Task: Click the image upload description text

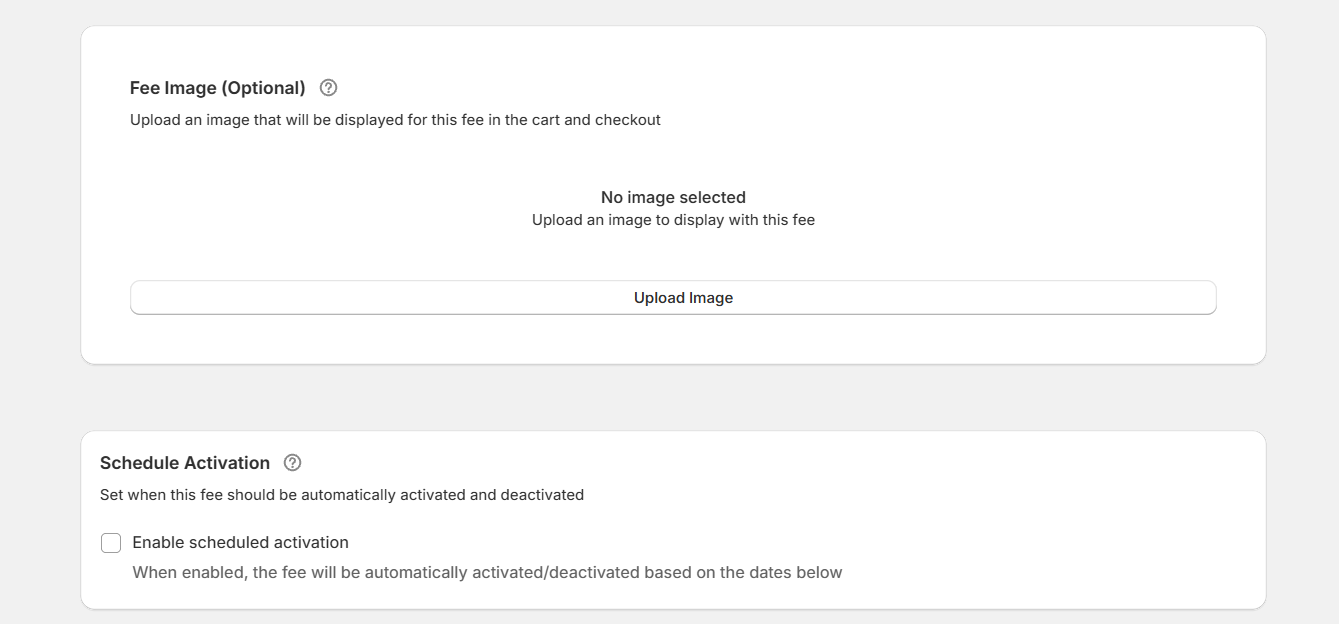Action: tap(395, 119)
